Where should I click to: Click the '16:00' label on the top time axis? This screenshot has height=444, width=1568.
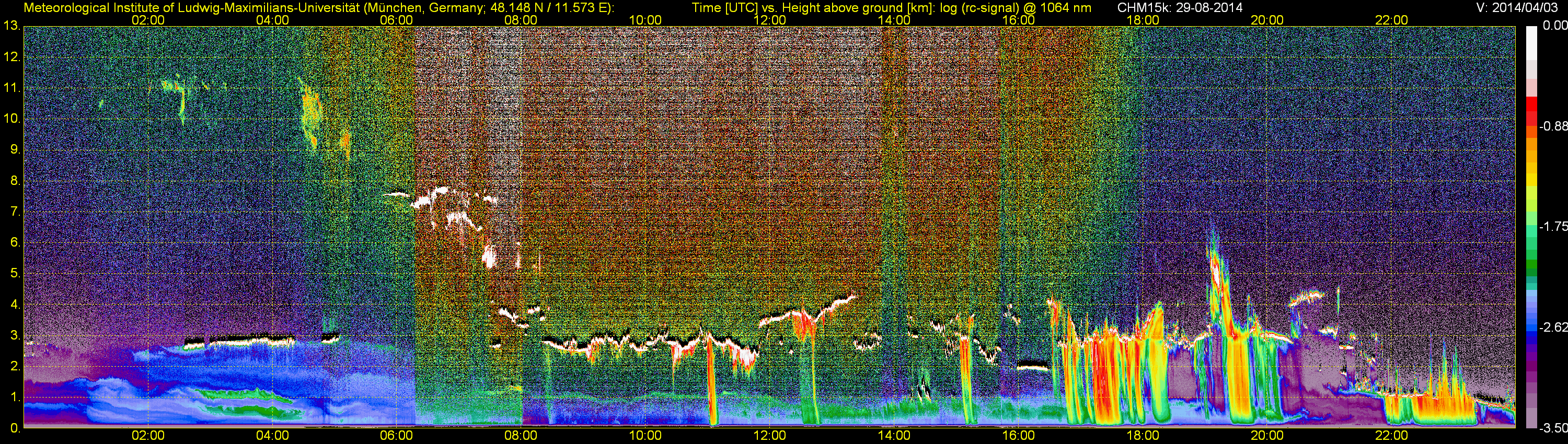[x=1018, y=20]
